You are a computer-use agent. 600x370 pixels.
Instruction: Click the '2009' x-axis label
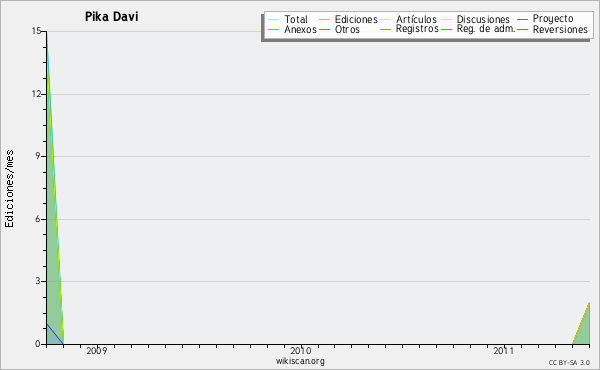pos(97,350)
